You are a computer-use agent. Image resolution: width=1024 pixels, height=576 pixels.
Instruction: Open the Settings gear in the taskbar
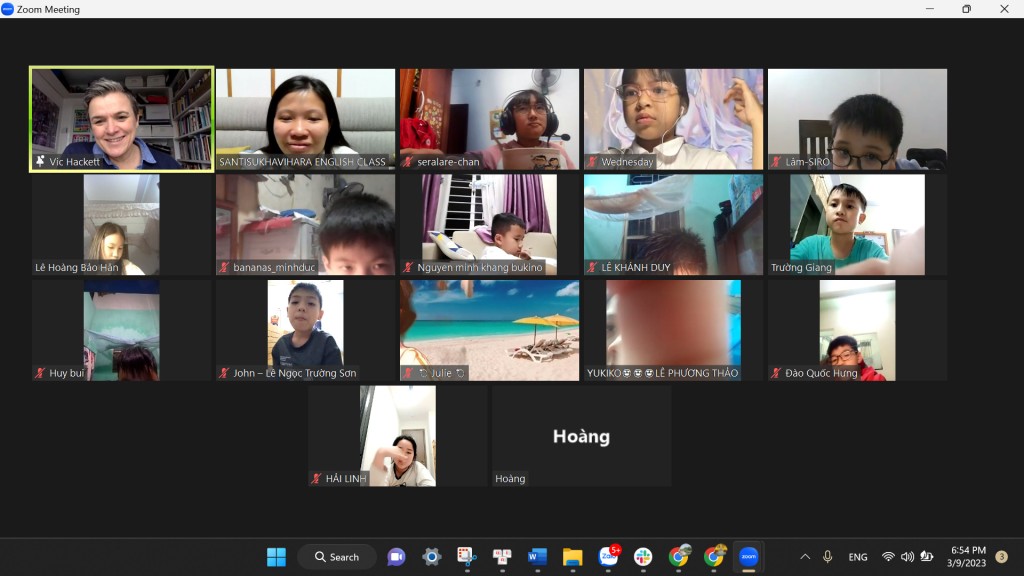click(x=431, y=557)
